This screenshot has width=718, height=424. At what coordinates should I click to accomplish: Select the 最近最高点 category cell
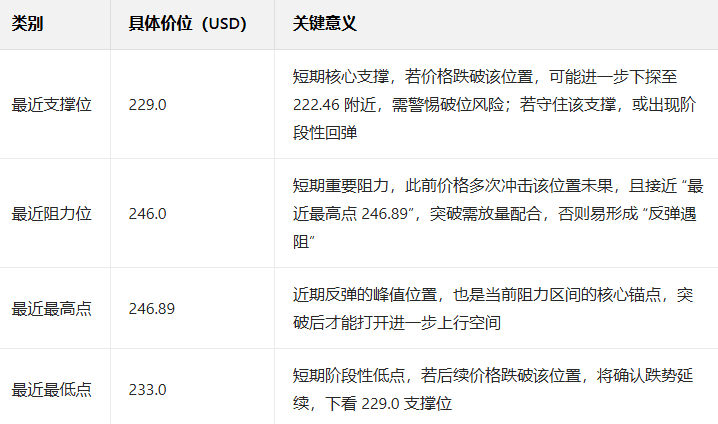click(x=55, y=308)
